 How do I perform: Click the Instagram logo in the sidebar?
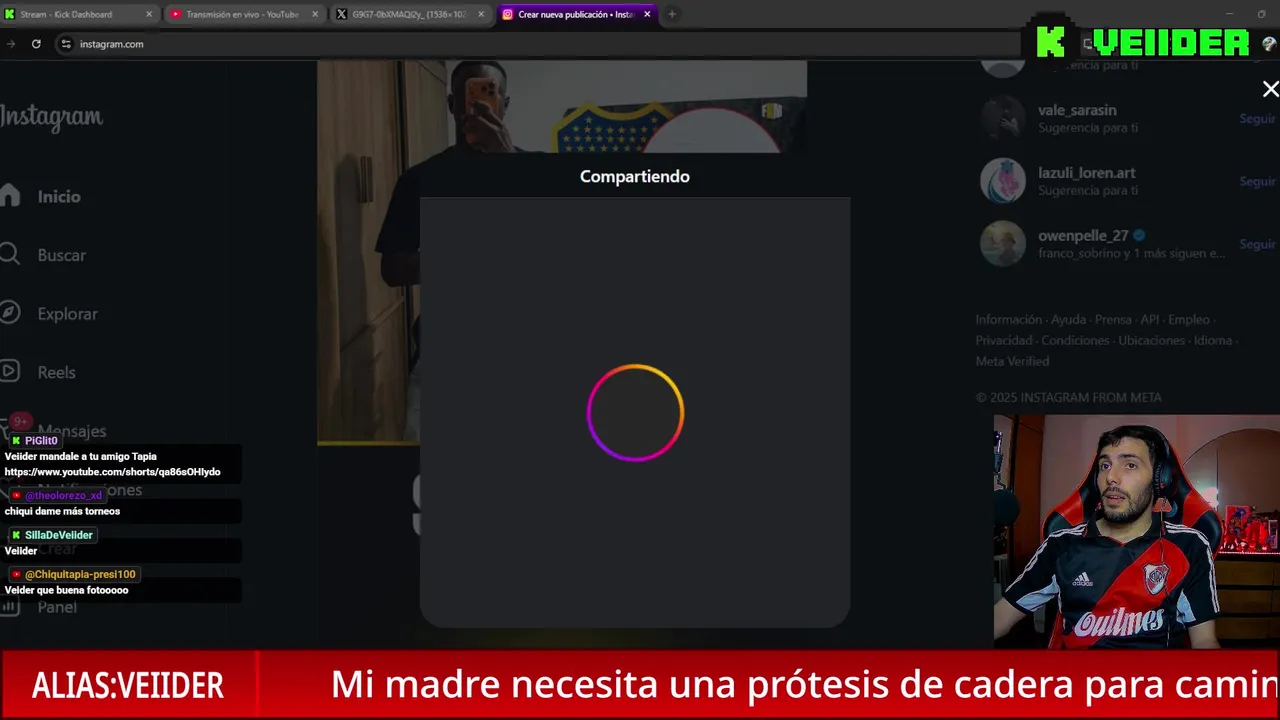(51, 117)
